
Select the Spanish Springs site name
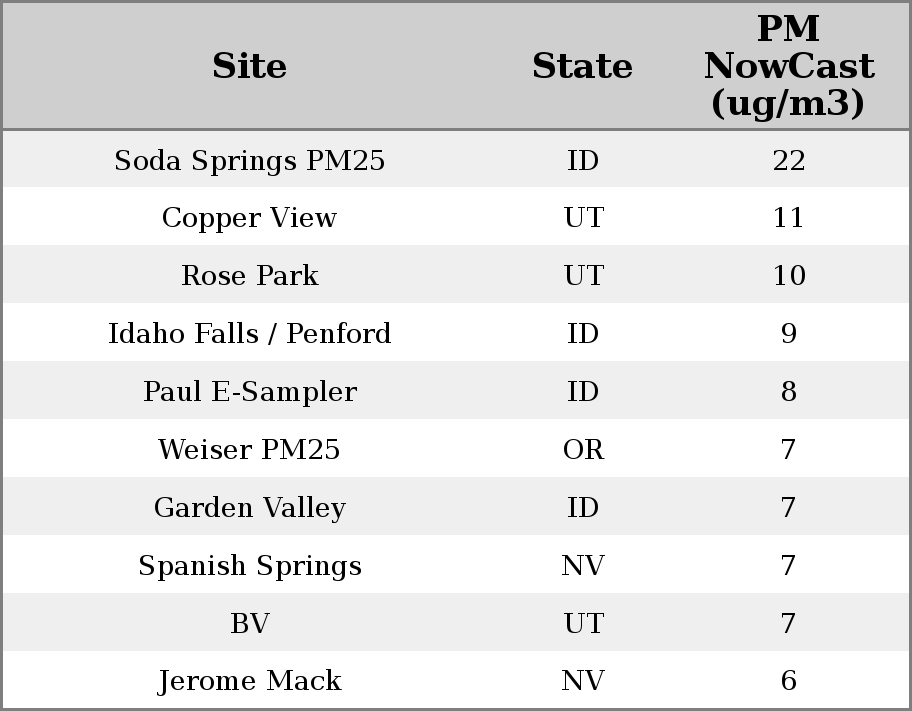click(249, 566)
